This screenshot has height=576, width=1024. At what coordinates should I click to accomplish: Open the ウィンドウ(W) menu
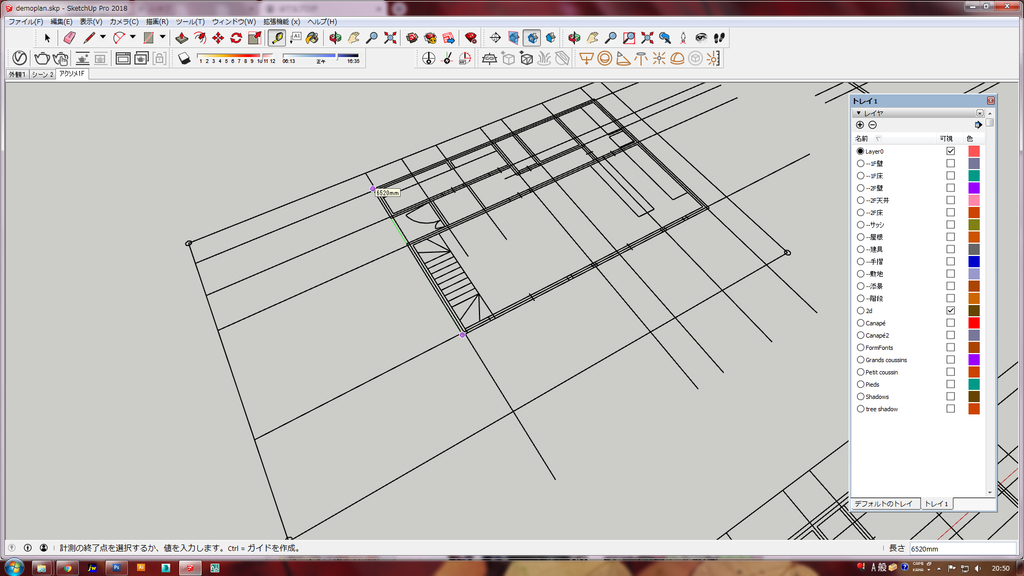click(x=234, y=22)
